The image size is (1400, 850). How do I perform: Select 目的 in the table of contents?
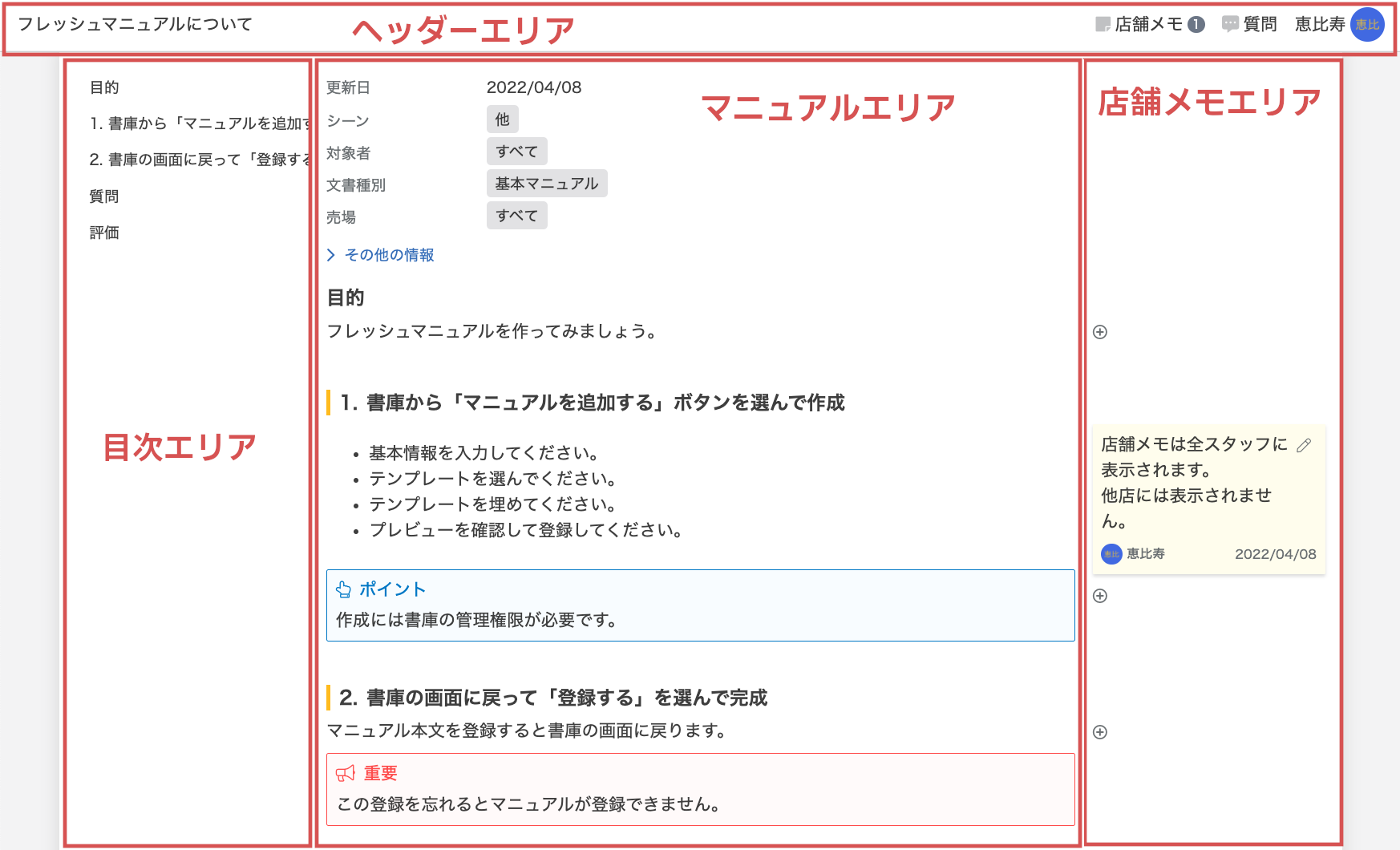[x=103, y=87]
